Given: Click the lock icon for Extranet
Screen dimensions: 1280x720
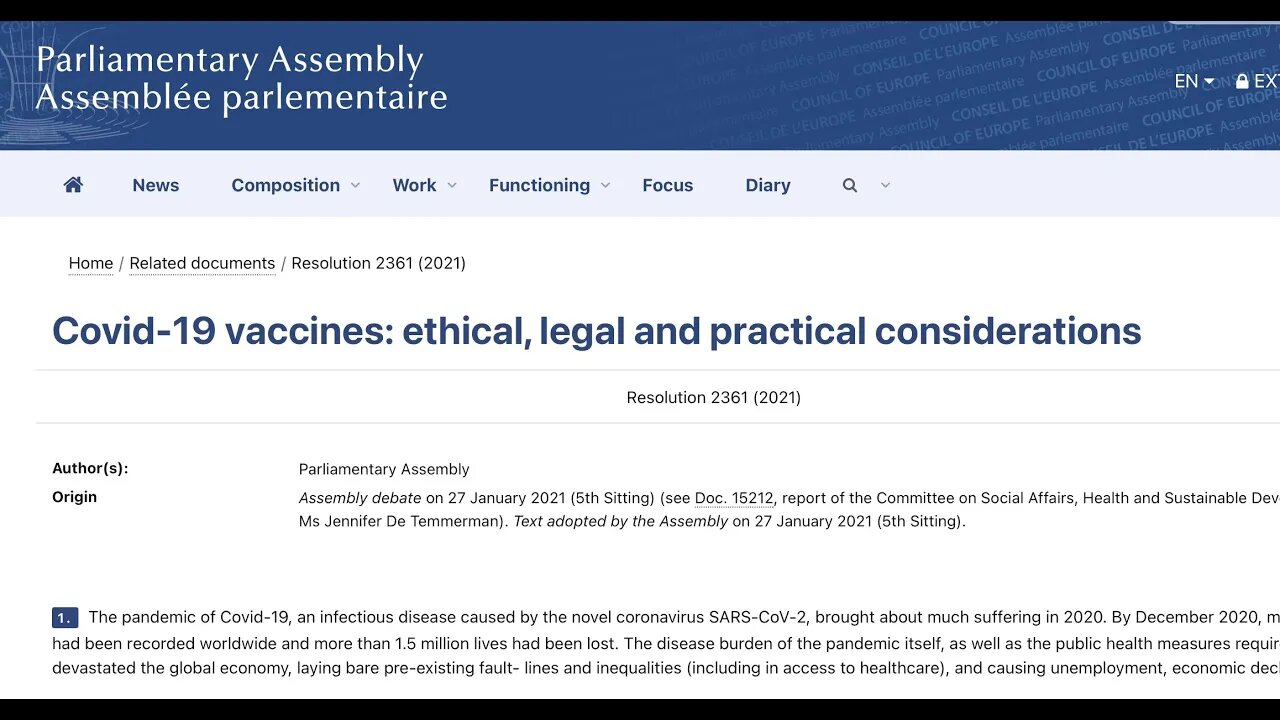Looking at the screenshot, I should pyautogui.click(x=1242, y=81).
